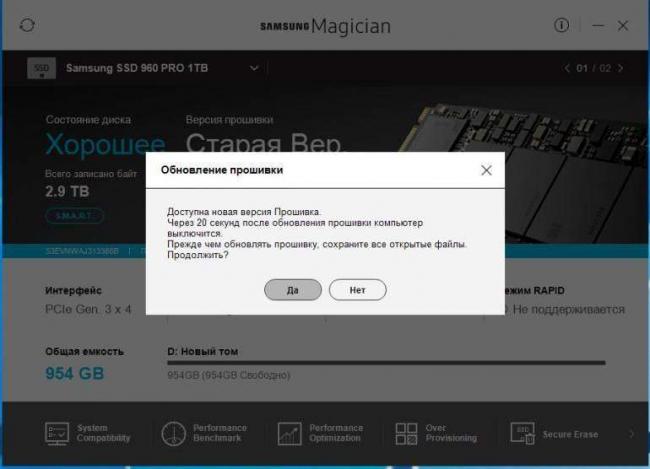
Task: Click the режим RAPID label
Action: point(535,291)
